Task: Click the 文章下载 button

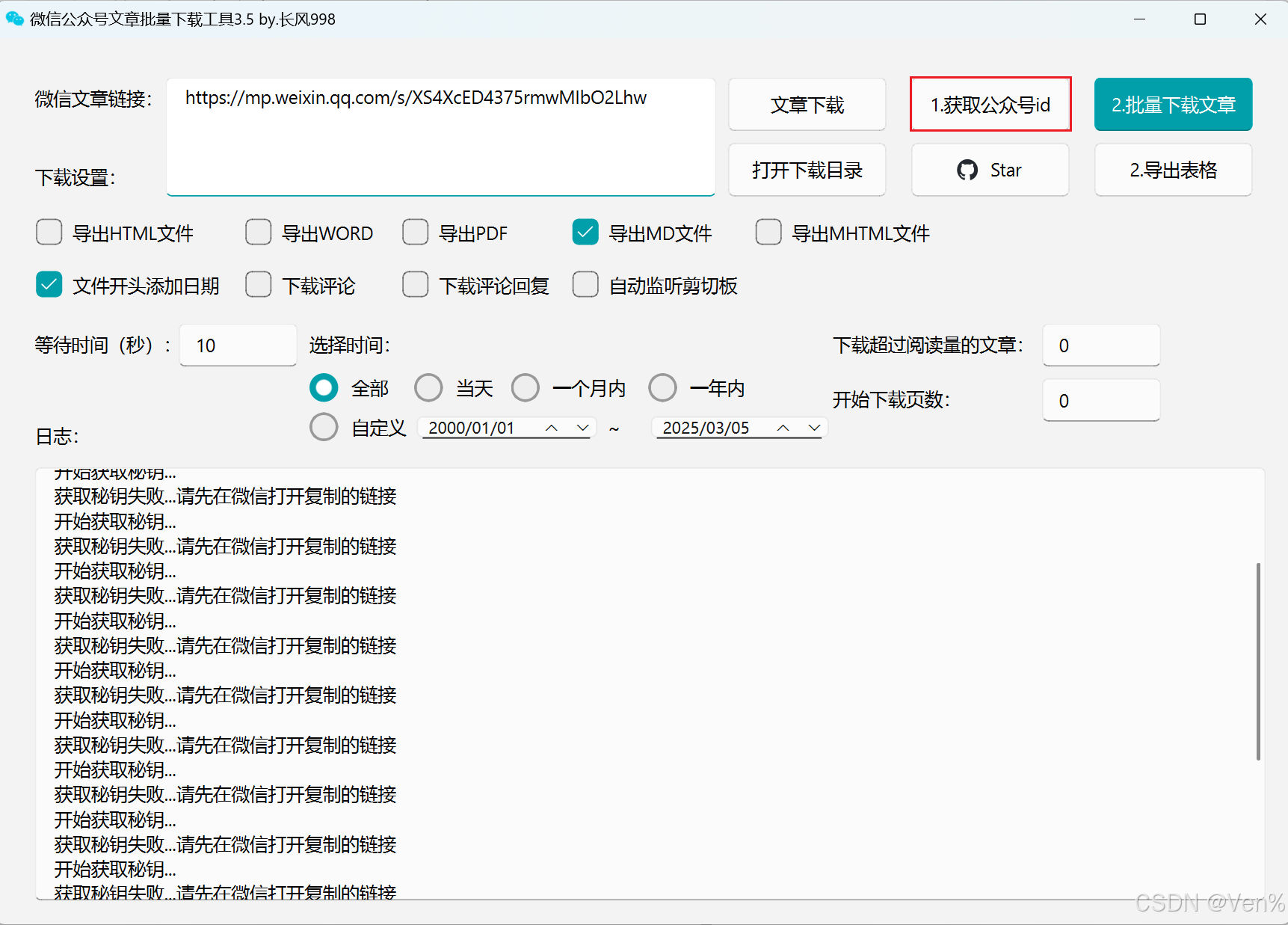Action: click(x=807, y=105)
